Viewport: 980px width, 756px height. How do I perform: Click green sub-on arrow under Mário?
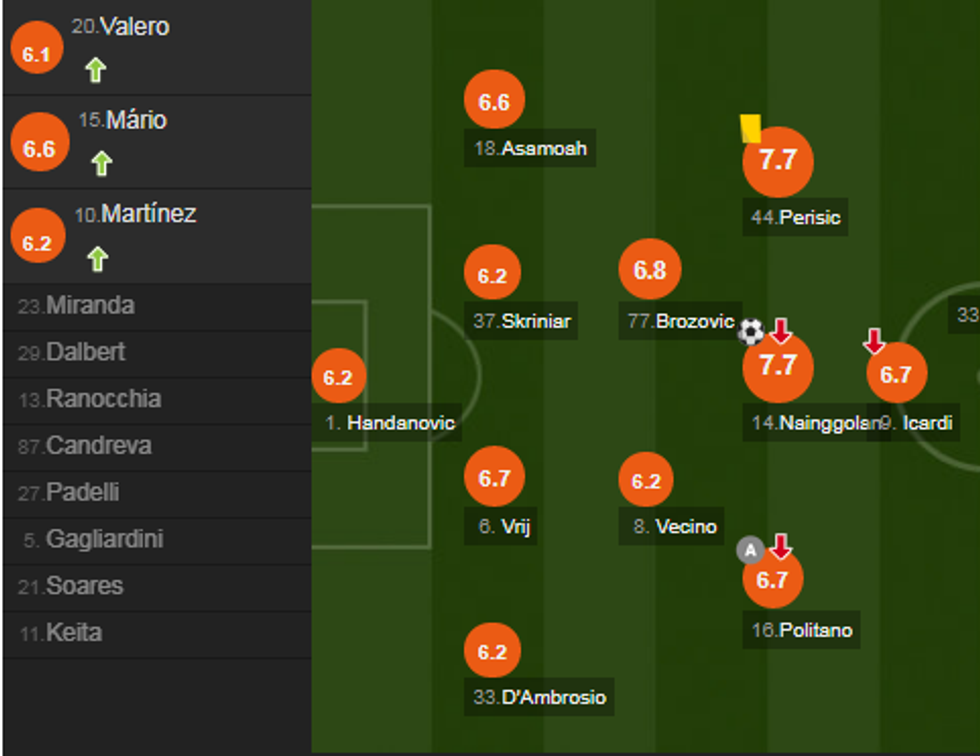tap(101, 163)
